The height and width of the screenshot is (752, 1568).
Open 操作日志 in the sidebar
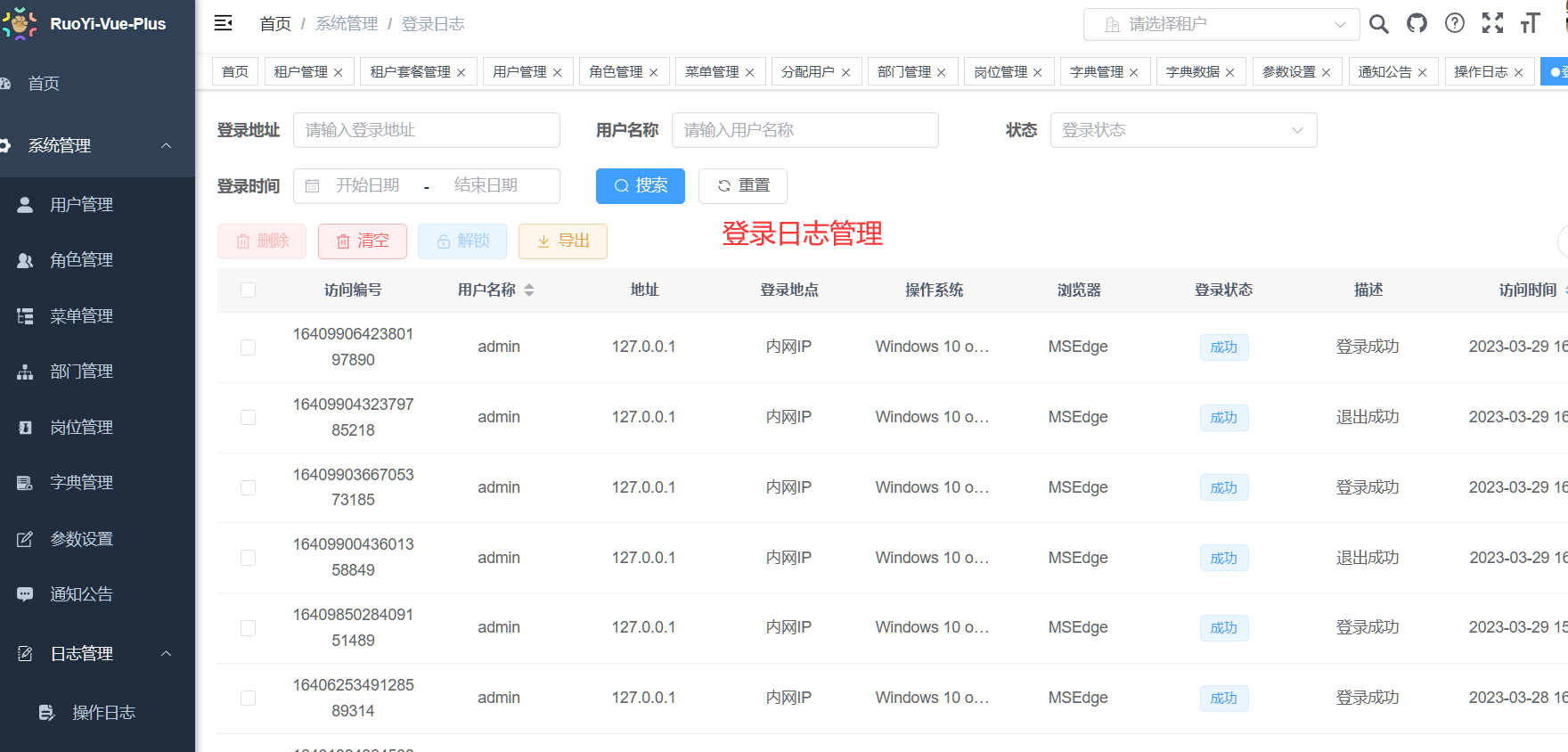(97, 712)
